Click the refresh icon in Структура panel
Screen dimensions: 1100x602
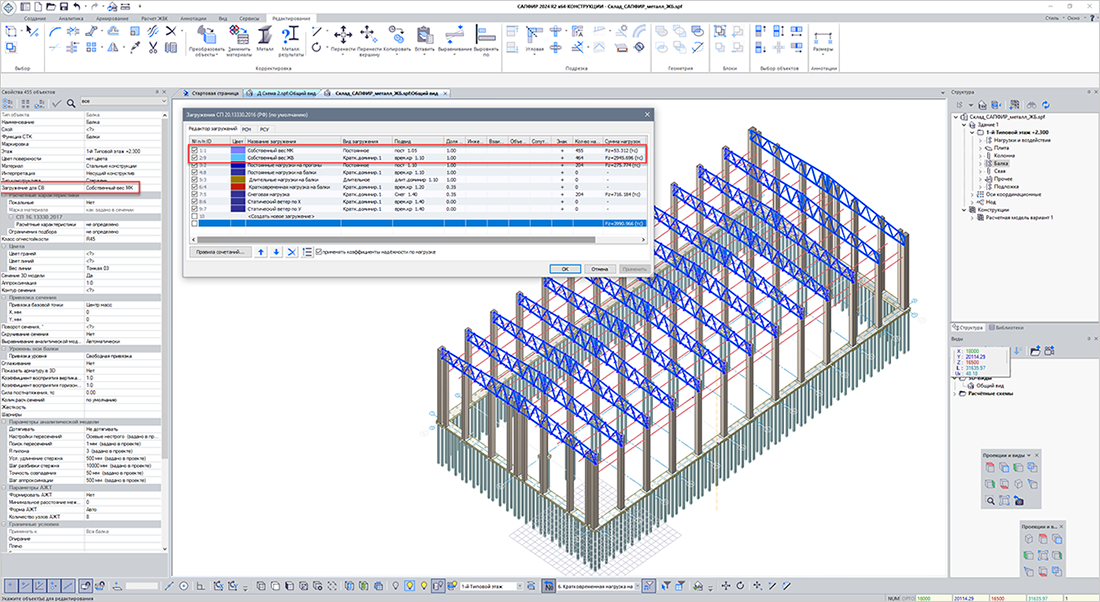(1045, 105)
